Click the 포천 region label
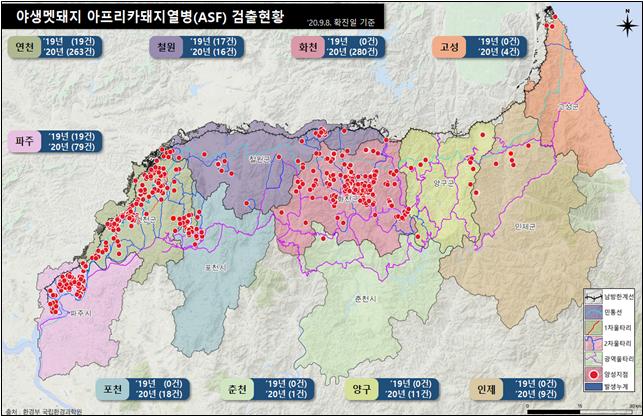The image size is (643, 416). 108,388
